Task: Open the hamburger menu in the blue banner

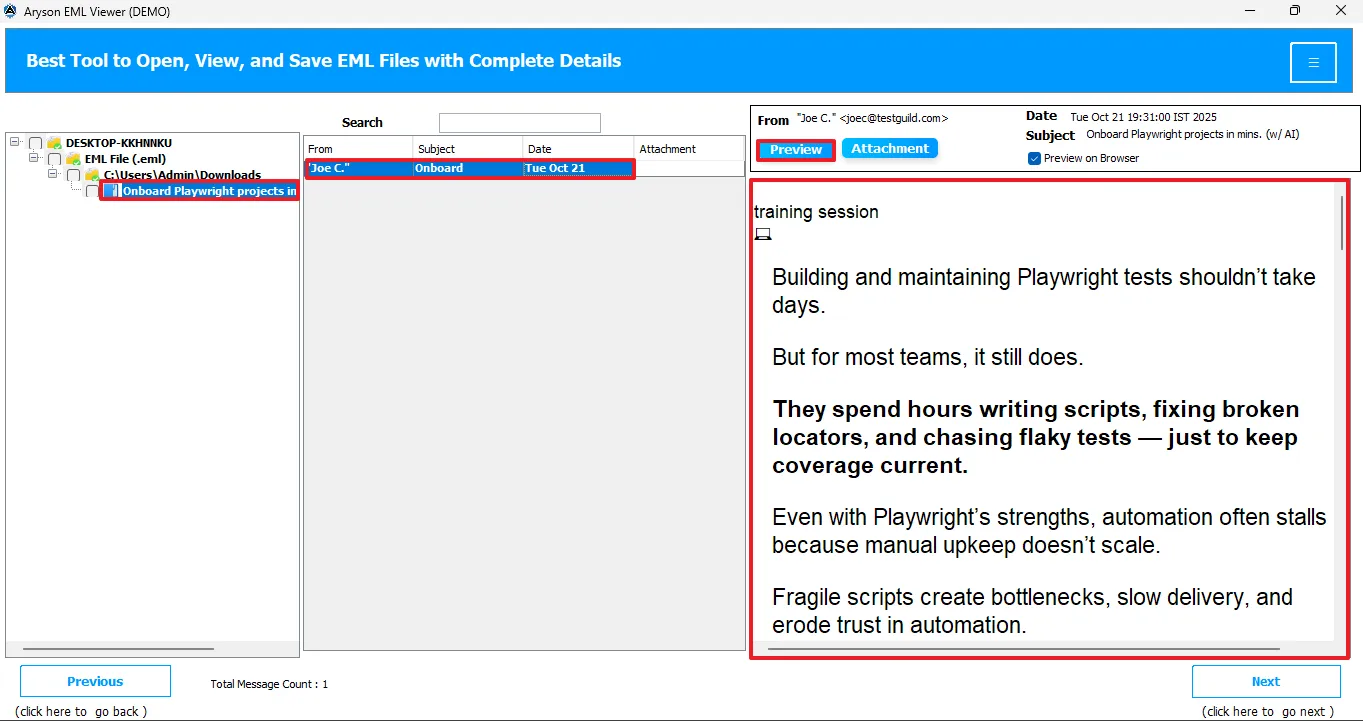Action: 1313,63
